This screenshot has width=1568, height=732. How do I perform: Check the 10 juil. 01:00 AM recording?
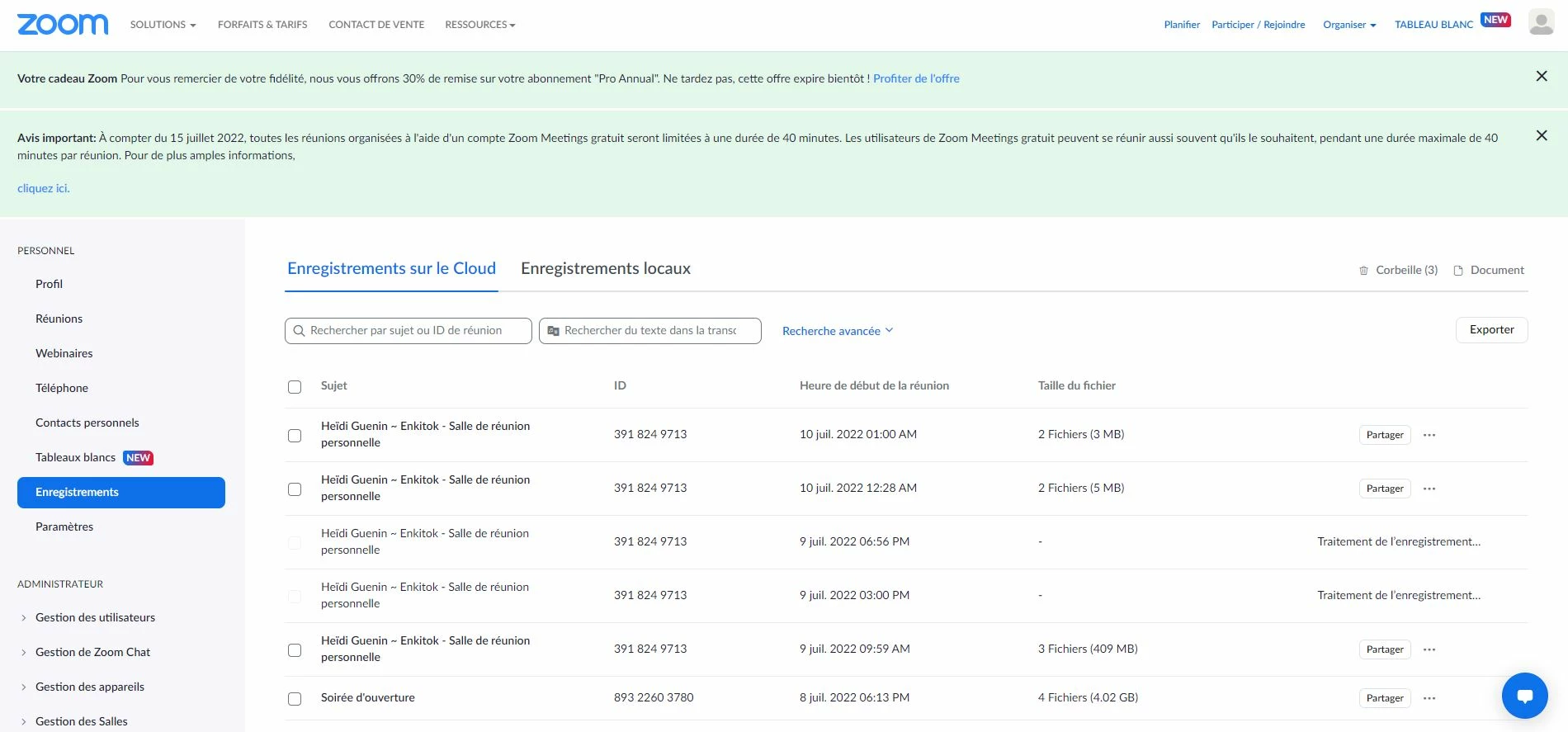[295, 436]
